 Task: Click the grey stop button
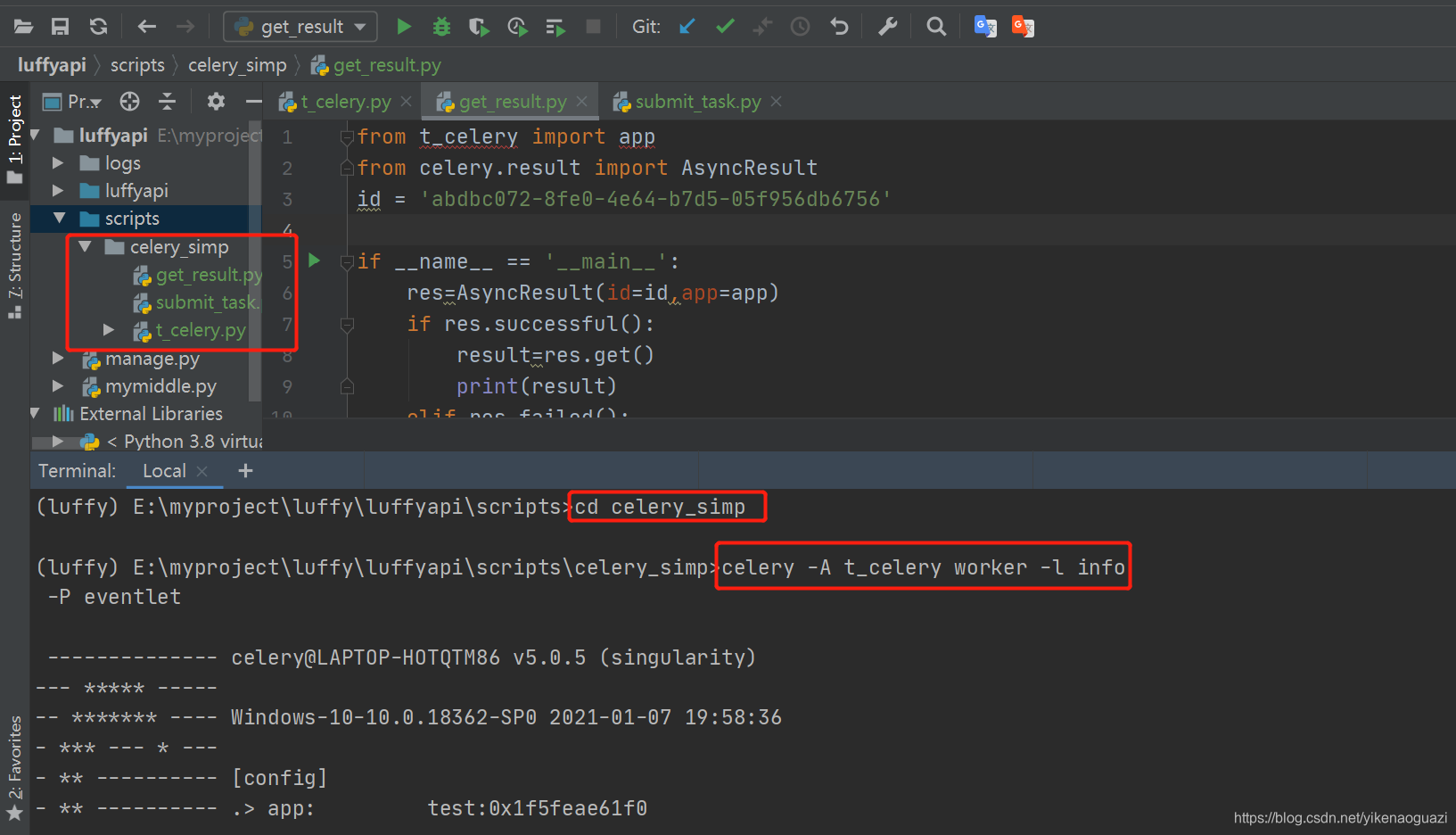coord(593,27)
